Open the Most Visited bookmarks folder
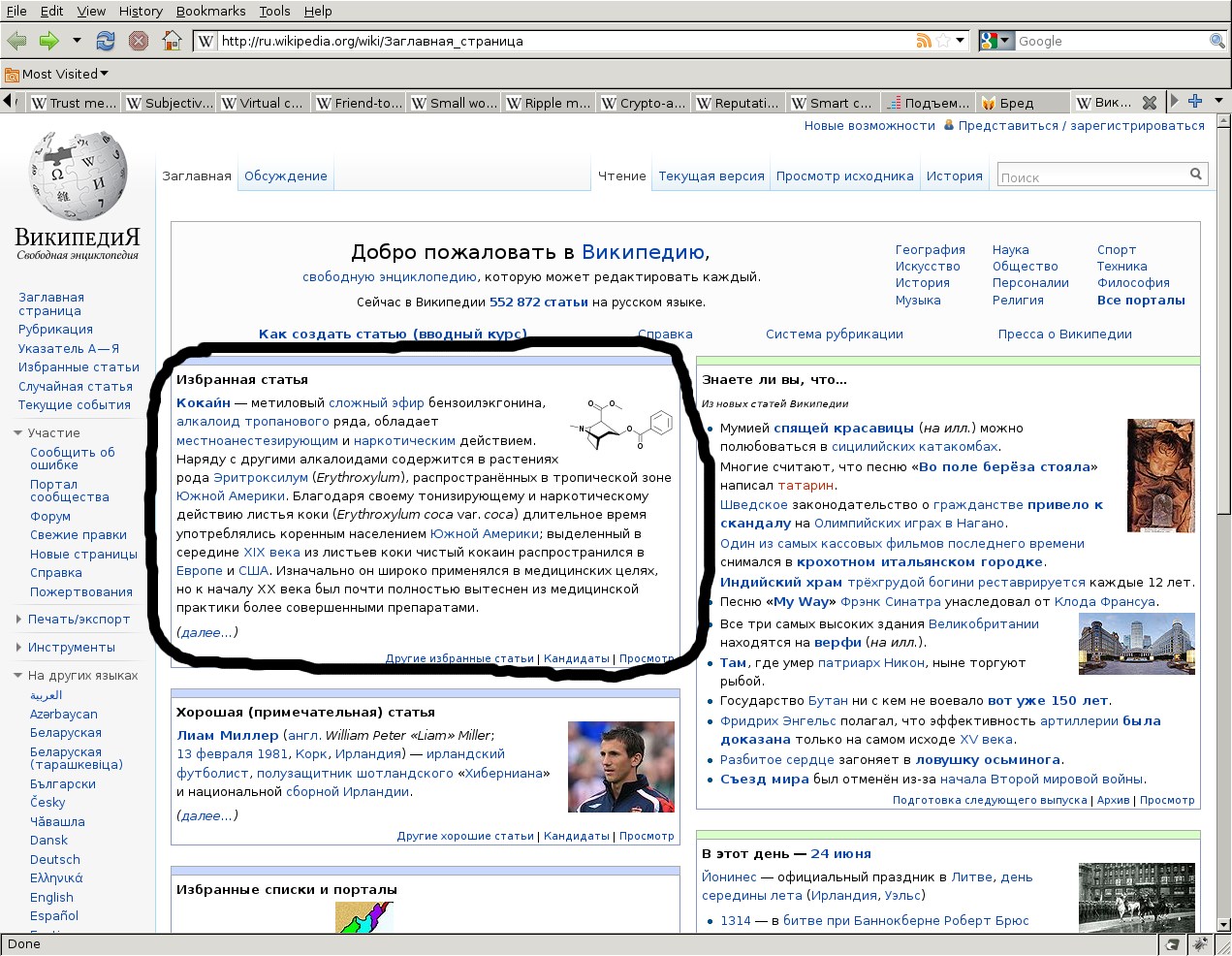Image resolution: width=1232 pixels, height=956 pixels. (56, 74)
